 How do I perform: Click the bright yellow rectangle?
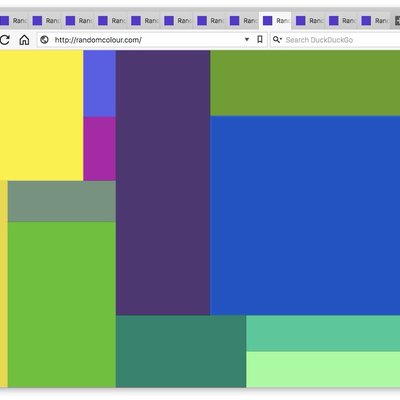coord(41,115)
